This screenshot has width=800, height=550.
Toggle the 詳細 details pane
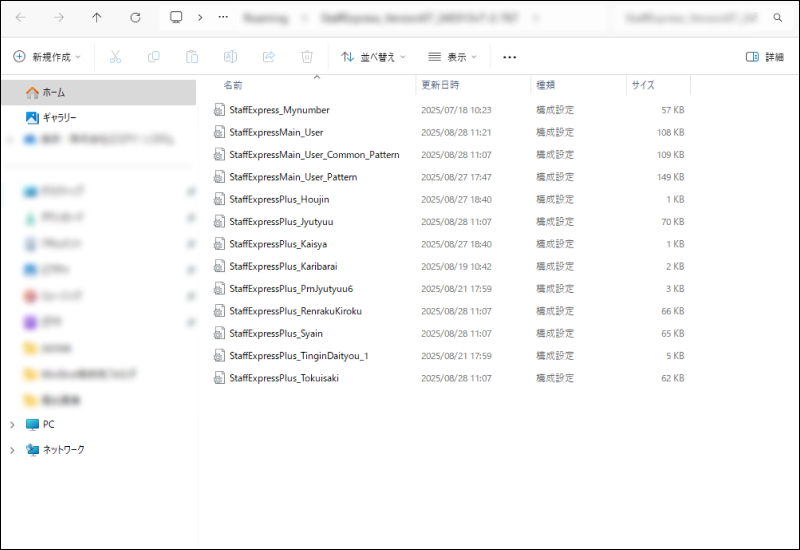764,57
